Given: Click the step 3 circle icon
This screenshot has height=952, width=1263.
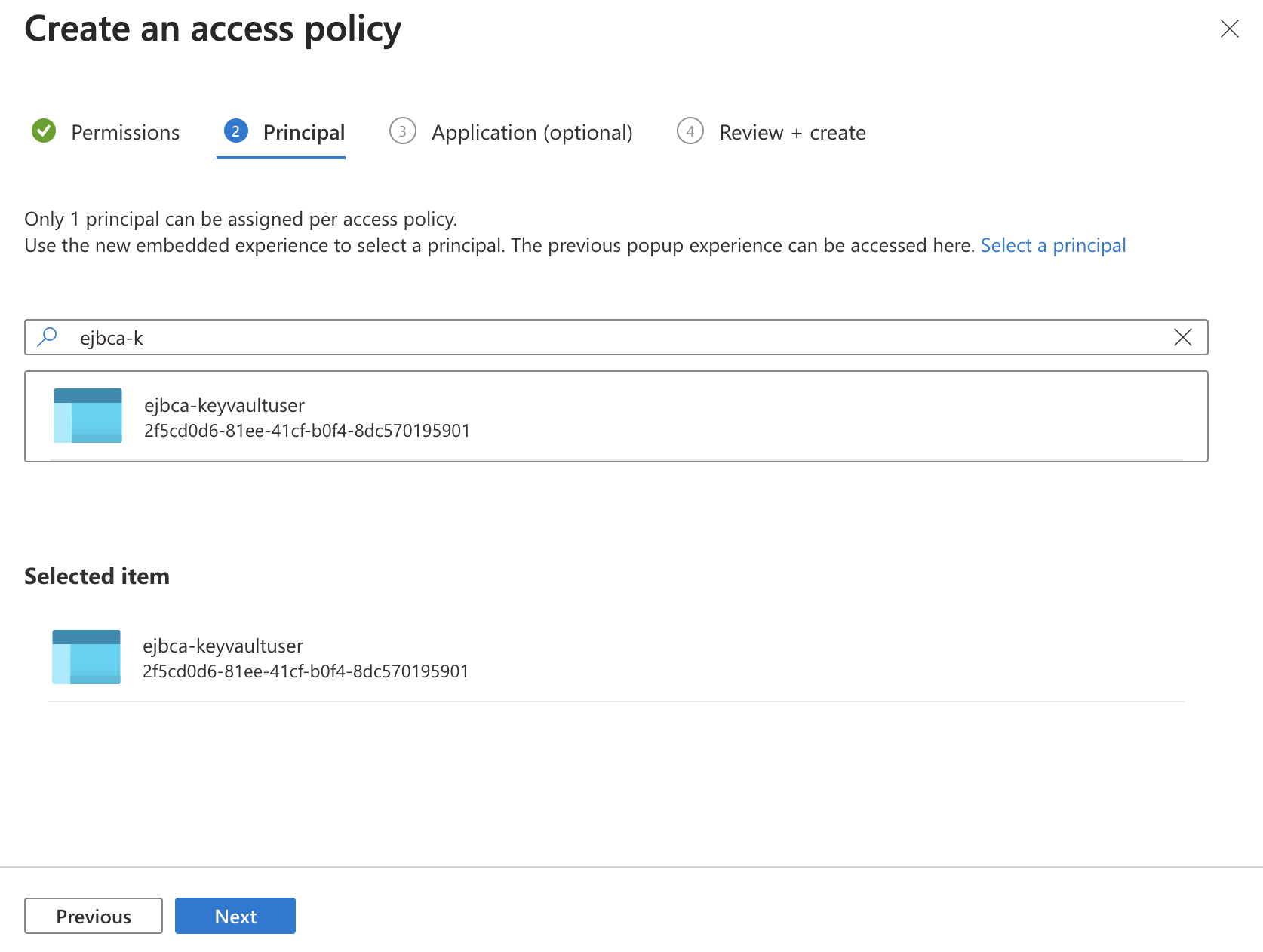Looking at the screenshot, I should pyautogui.click(x=402, y=131).
